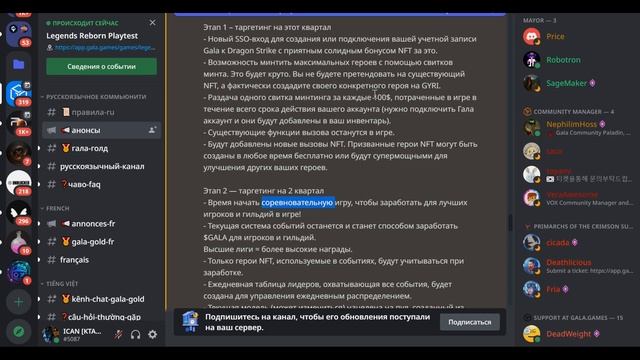Open User Settings gear icon
The height and width of the screenshot is (360, 640).
(153, 335)
